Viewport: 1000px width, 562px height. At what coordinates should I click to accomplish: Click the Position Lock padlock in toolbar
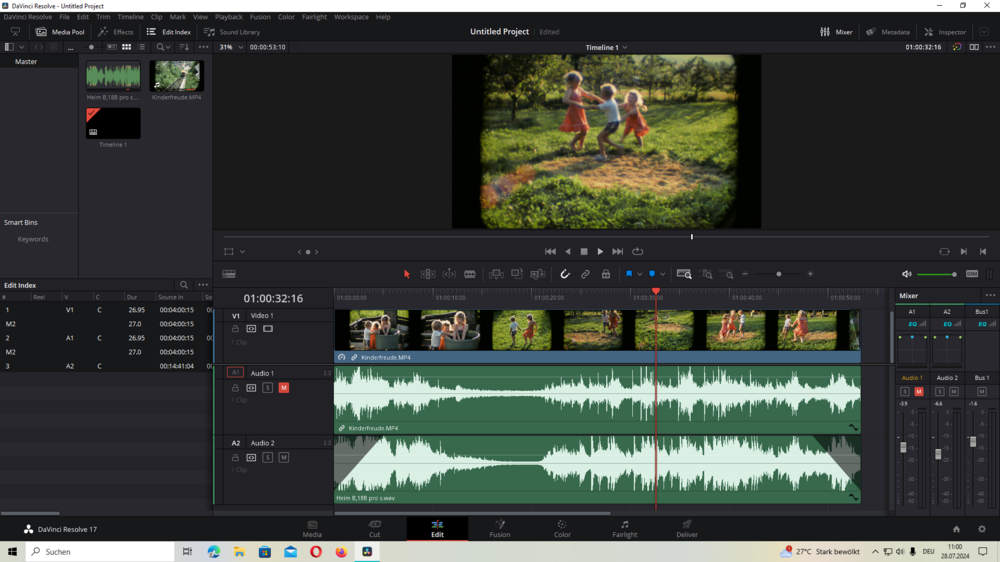pos(605,274)
